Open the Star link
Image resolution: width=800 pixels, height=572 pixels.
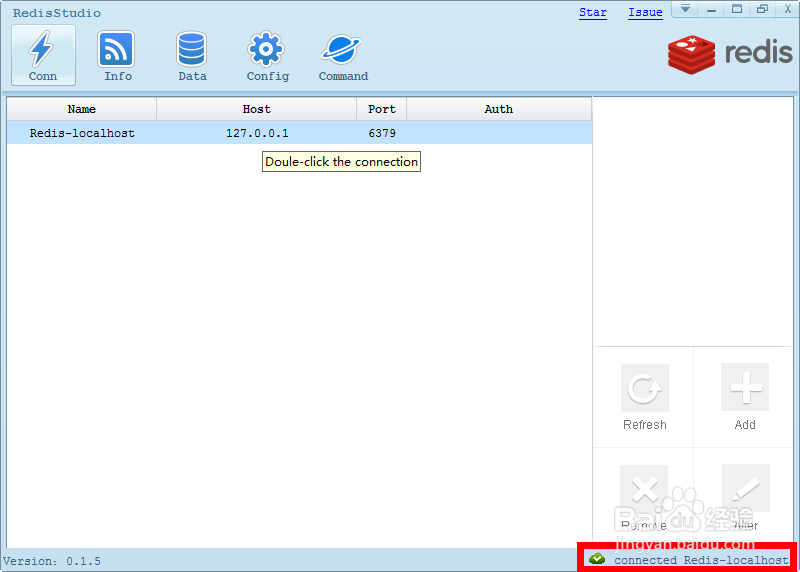[x=592, y=12]
